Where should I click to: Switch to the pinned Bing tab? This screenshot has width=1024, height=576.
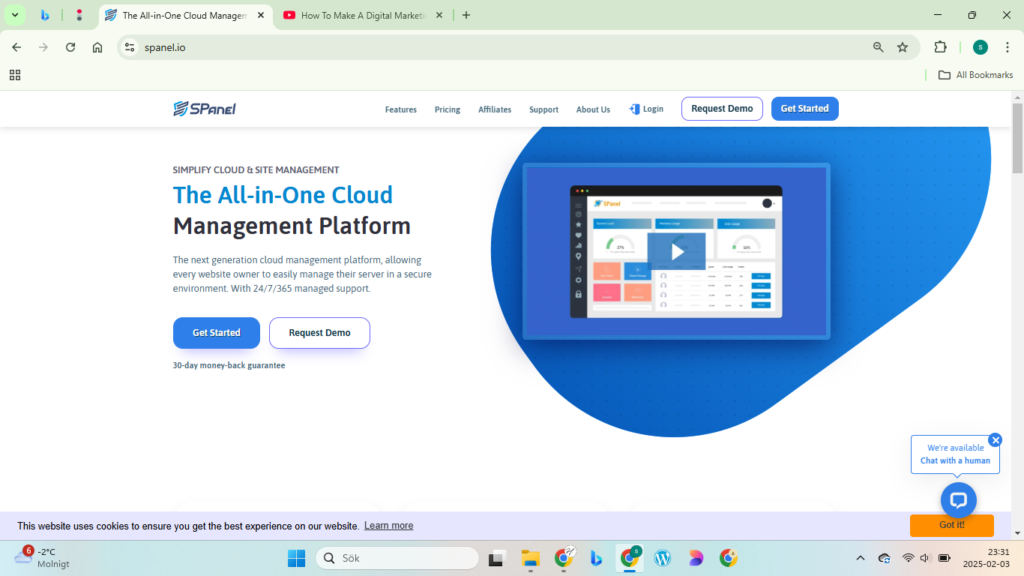[45, 15]
